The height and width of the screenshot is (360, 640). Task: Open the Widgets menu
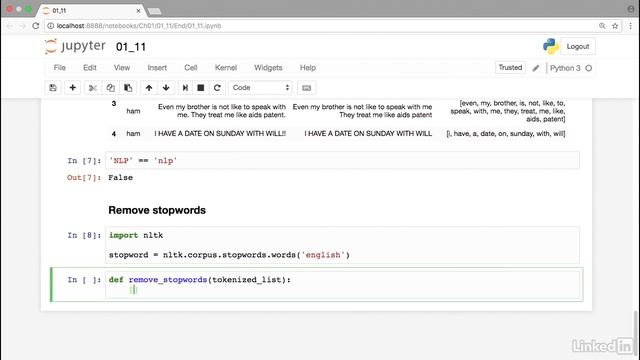(x=268, y=68)
